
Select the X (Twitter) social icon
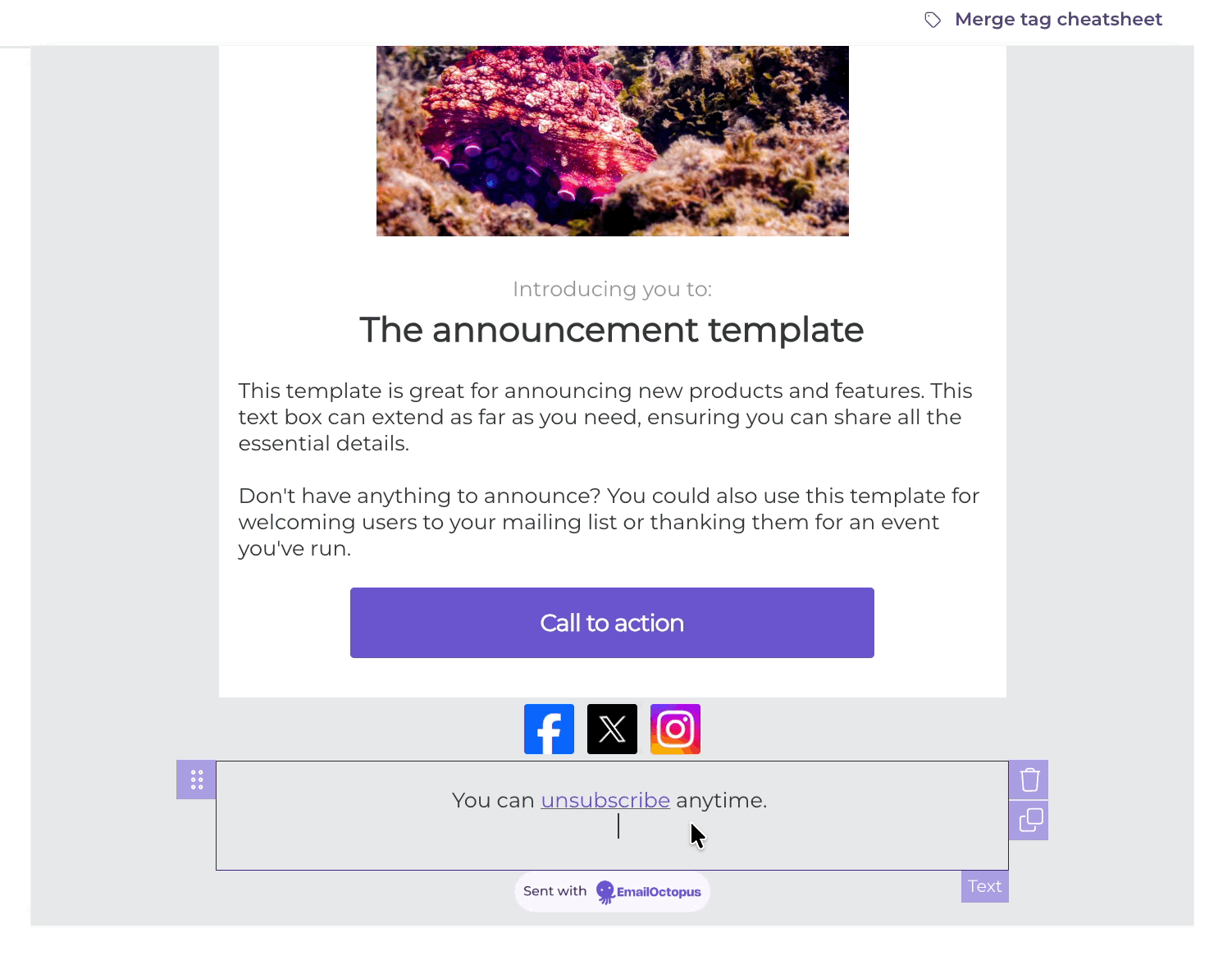coord(612,729)
